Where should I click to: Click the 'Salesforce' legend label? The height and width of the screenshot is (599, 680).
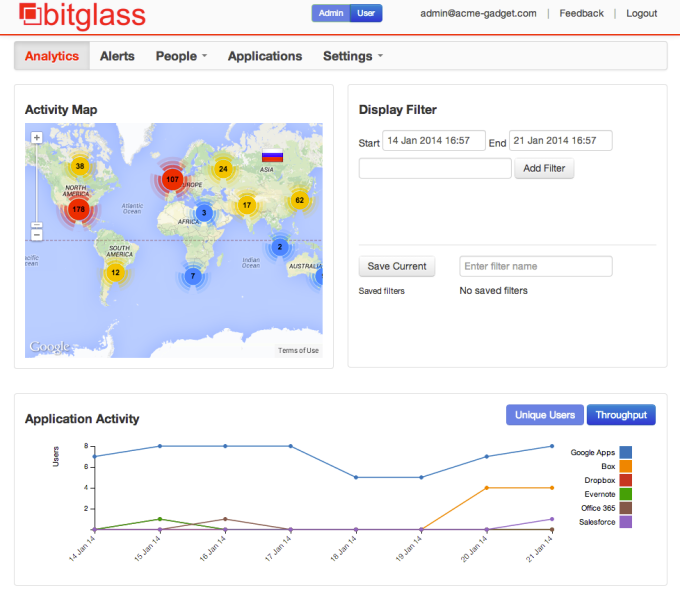point(597,522)
